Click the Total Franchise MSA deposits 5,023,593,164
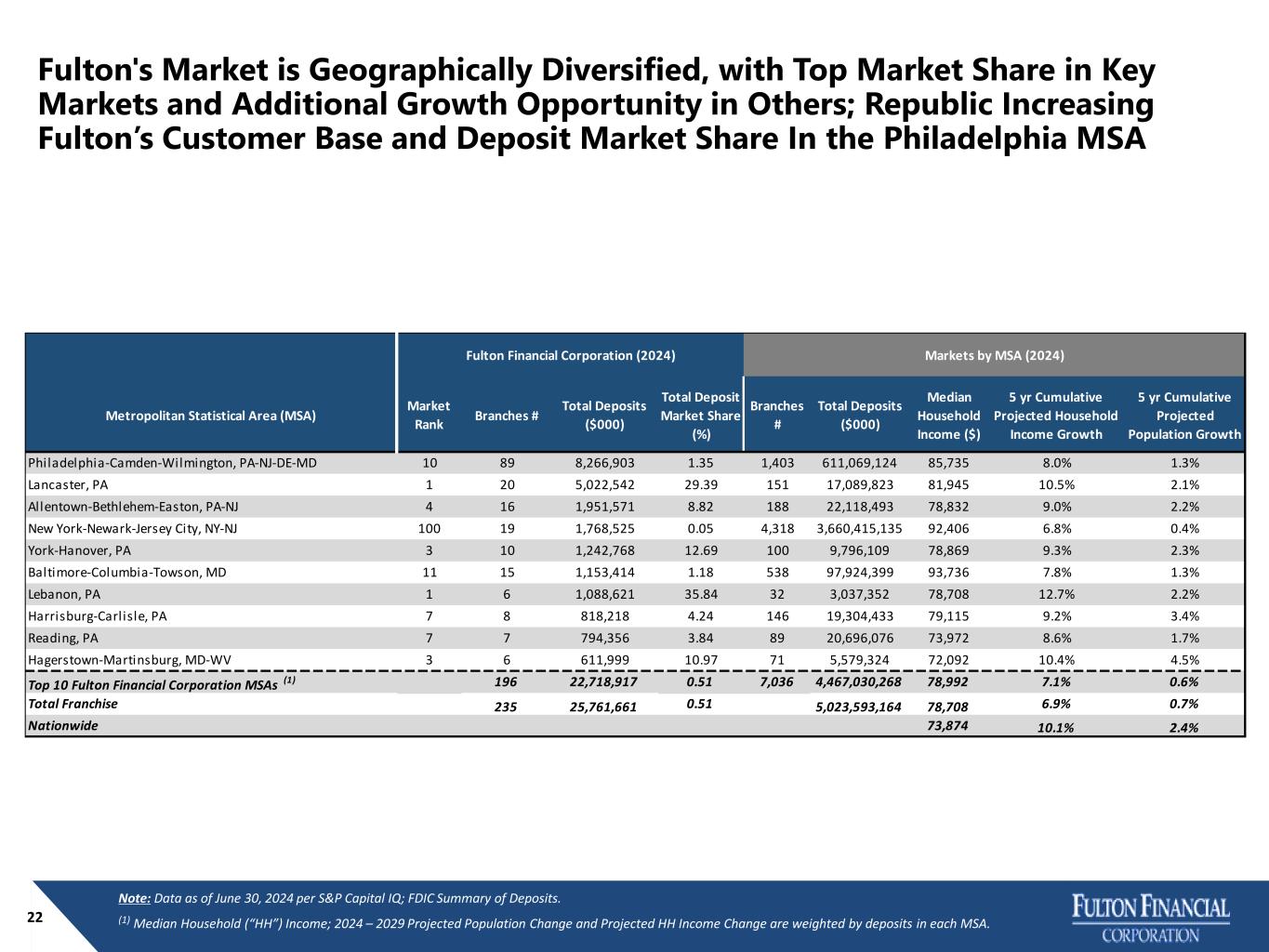 pyautogui.click(x=858, y=707)
